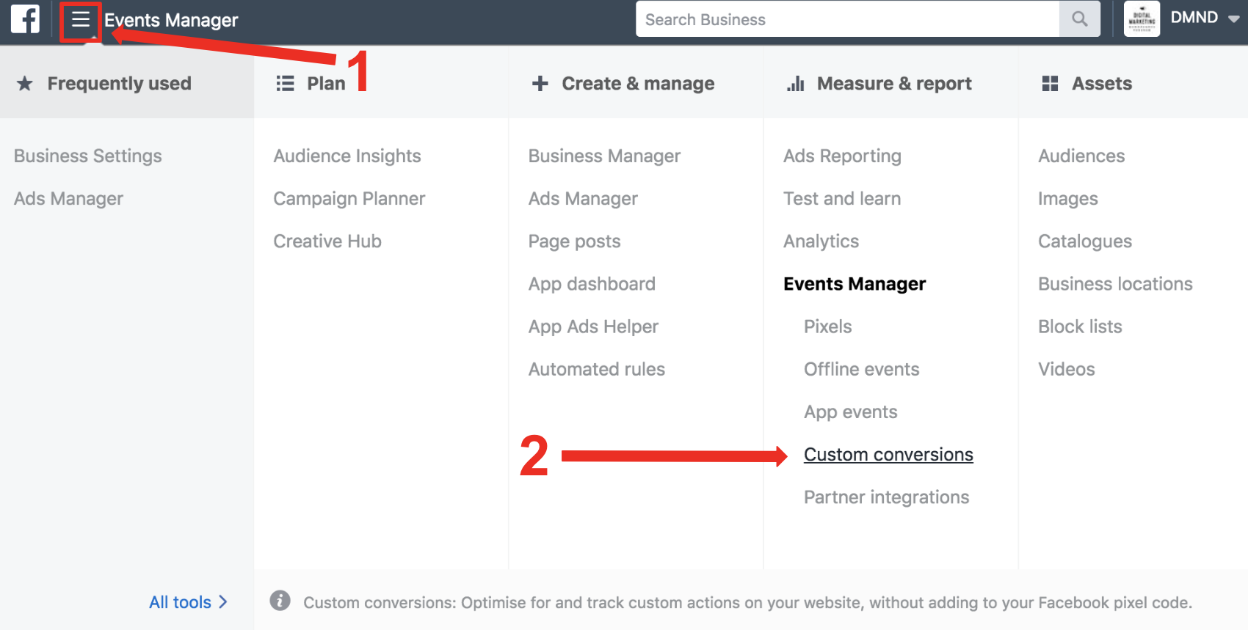Open Audiences under Assets
Image resolution: width=1252 pixels, height=638 pixels.
pyautogui.click(x=1081, y=156)
